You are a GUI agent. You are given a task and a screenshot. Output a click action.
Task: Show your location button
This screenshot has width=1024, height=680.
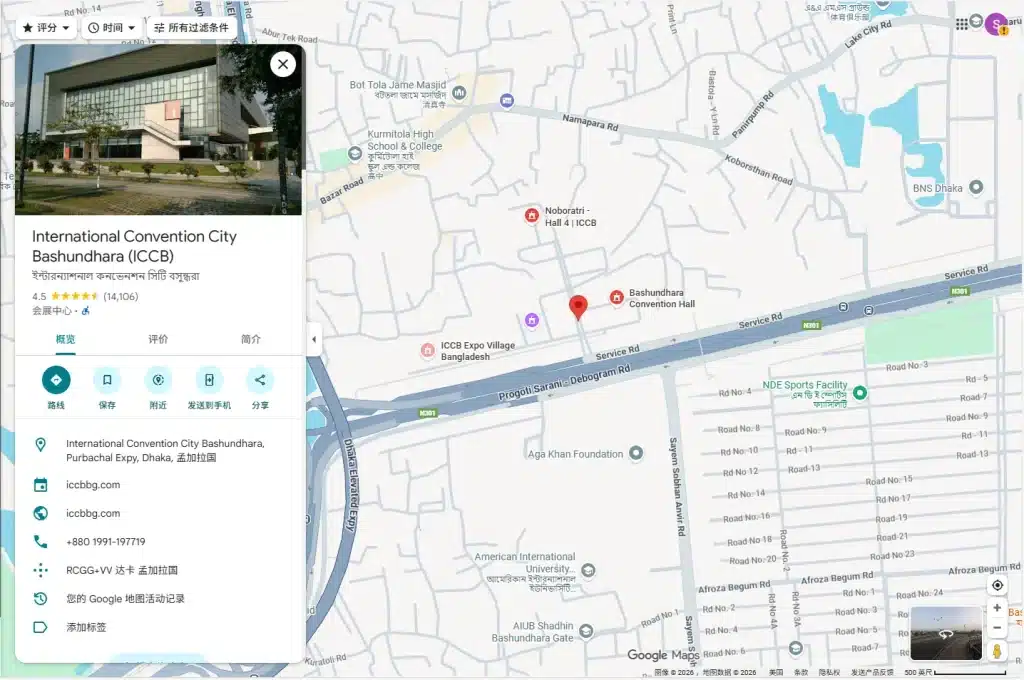pos(997,585)
